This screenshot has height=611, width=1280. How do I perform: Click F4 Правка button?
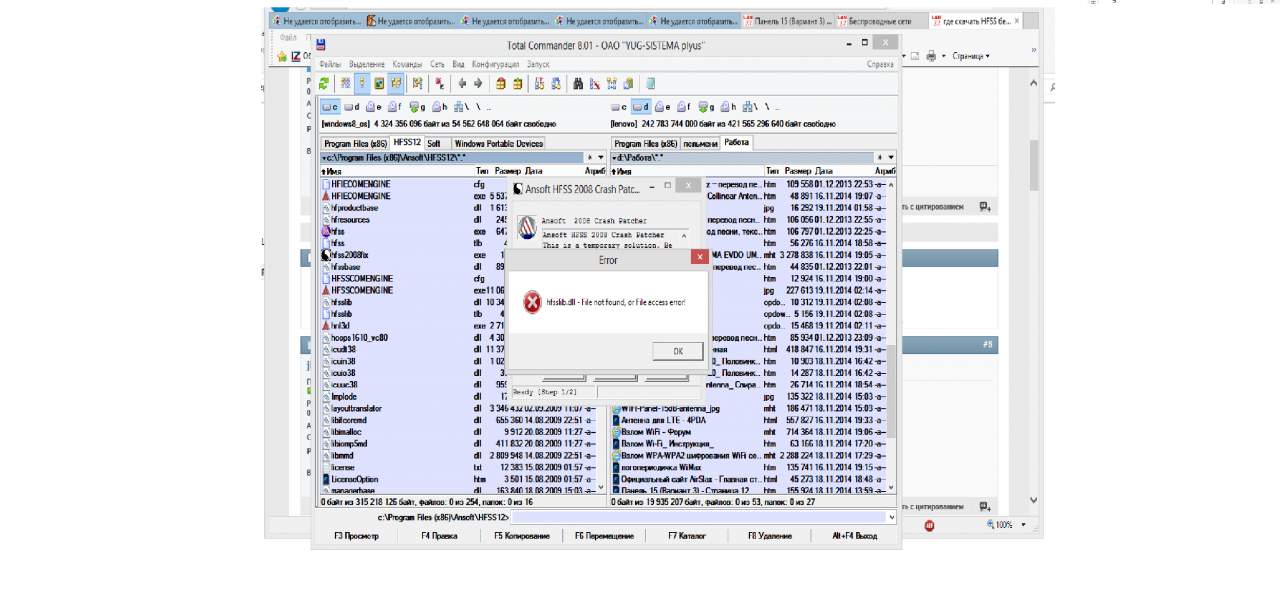click(439, 536)
